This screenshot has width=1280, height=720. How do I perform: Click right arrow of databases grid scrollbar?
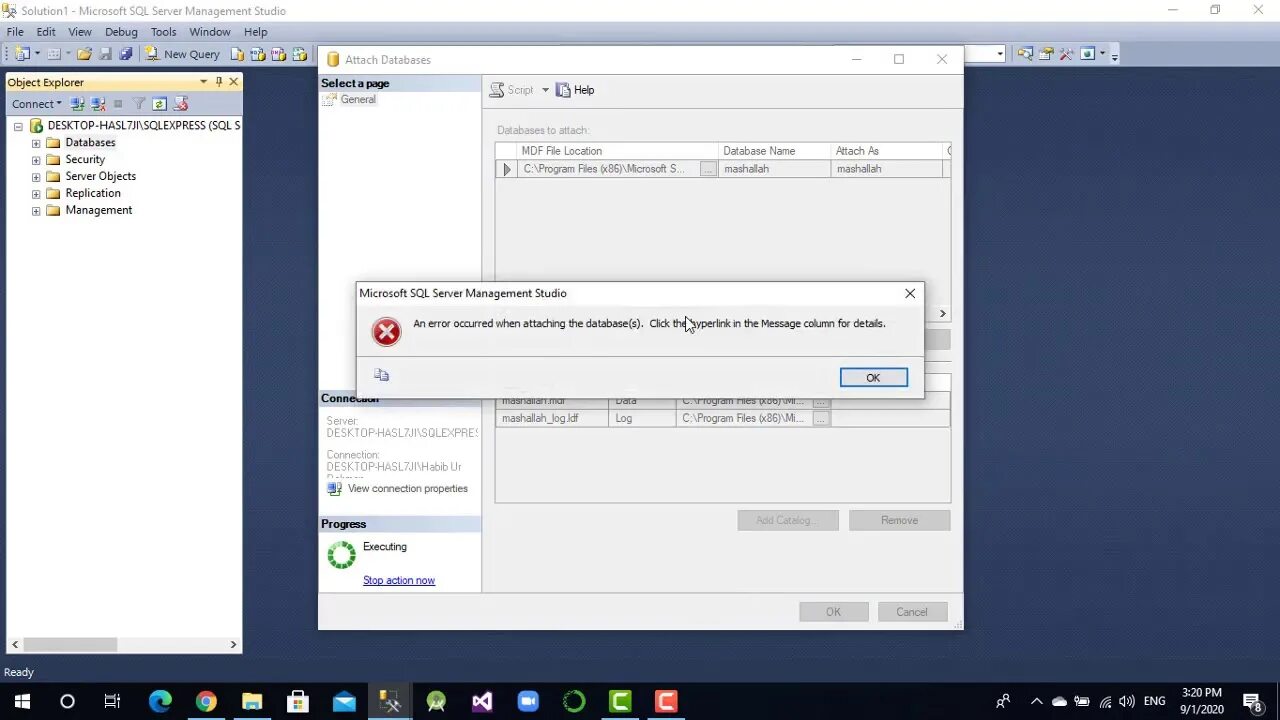942,313
